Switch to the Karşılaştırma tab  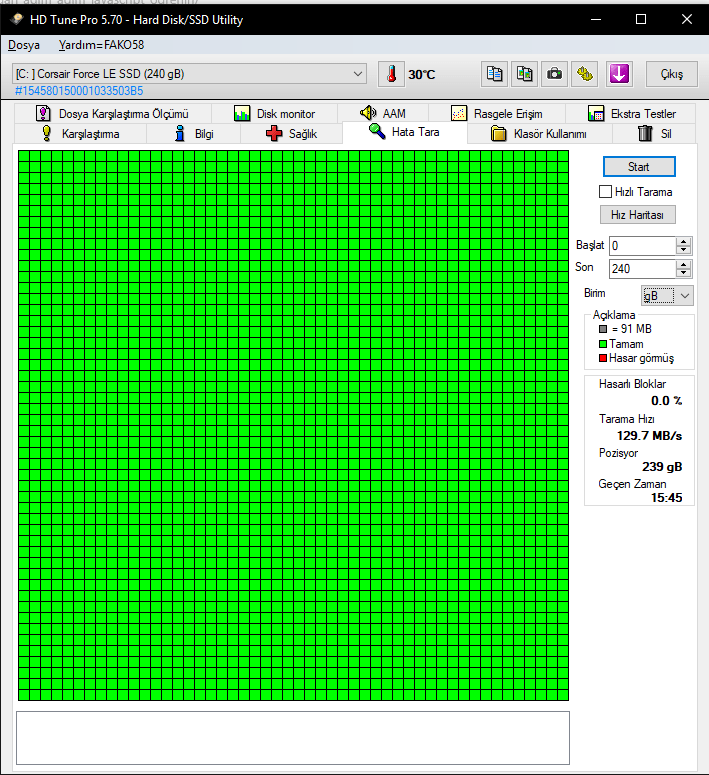pyautogui.click(x=81, y=134)
